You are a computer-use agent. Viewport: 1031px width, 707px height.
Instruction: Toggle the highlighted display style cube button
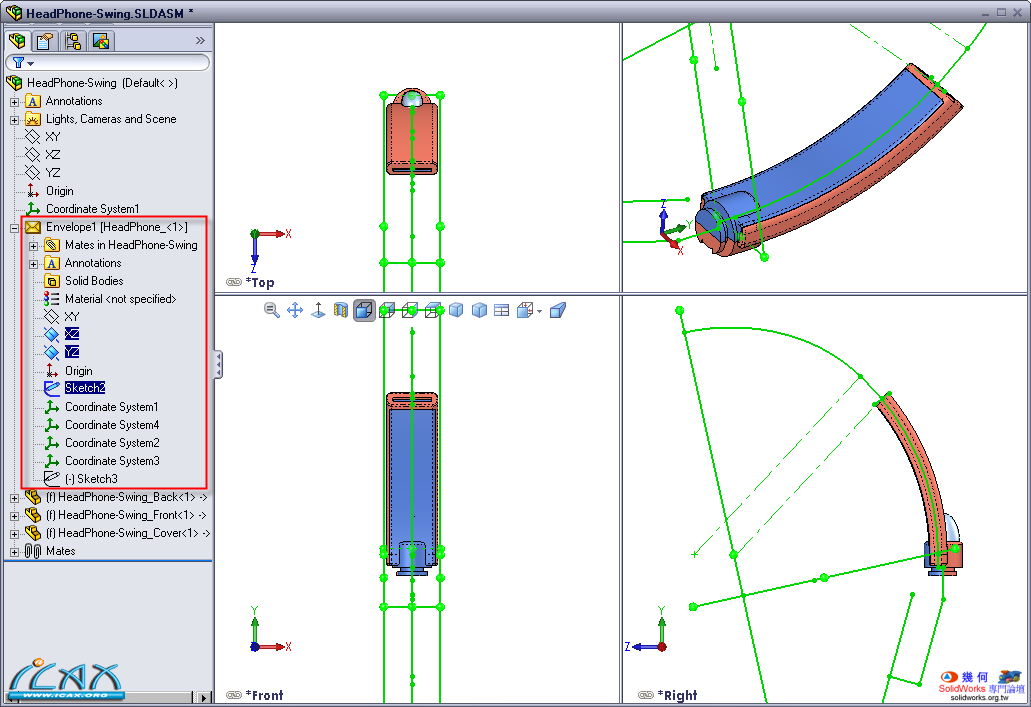(364, 311)
